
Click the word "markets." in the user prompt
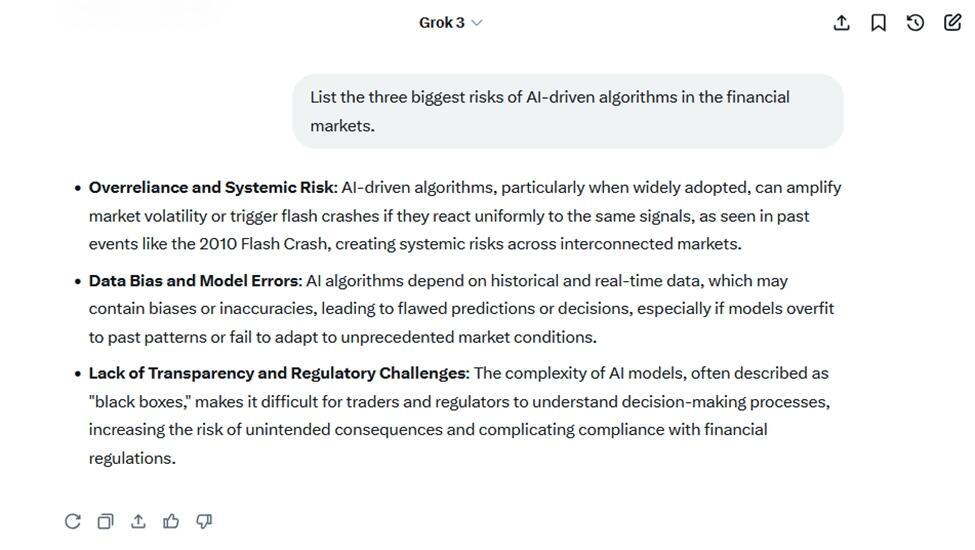point(342,126)
